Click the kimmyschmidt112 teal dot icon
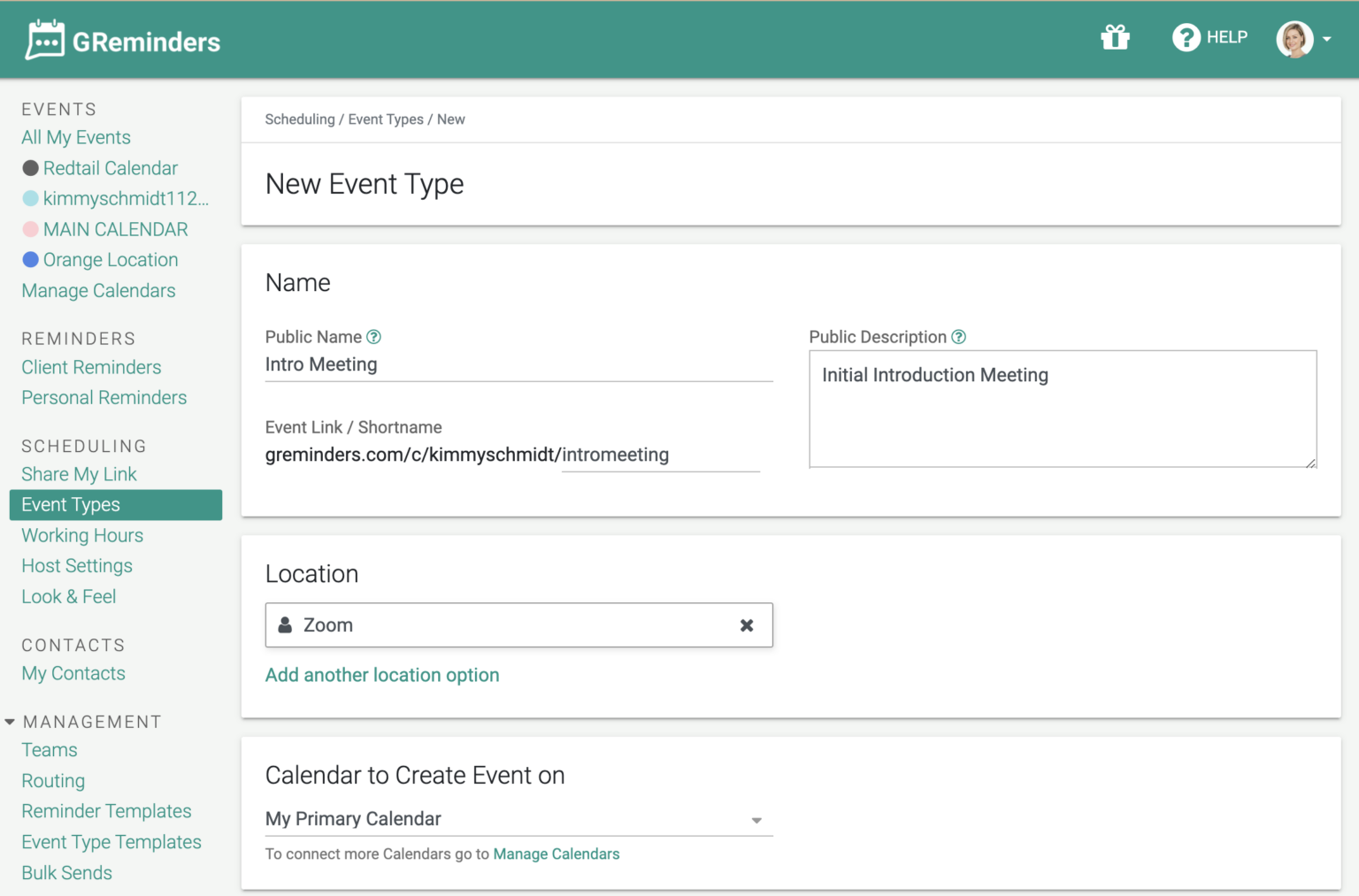1359x896 pixels. pos(29,198)
